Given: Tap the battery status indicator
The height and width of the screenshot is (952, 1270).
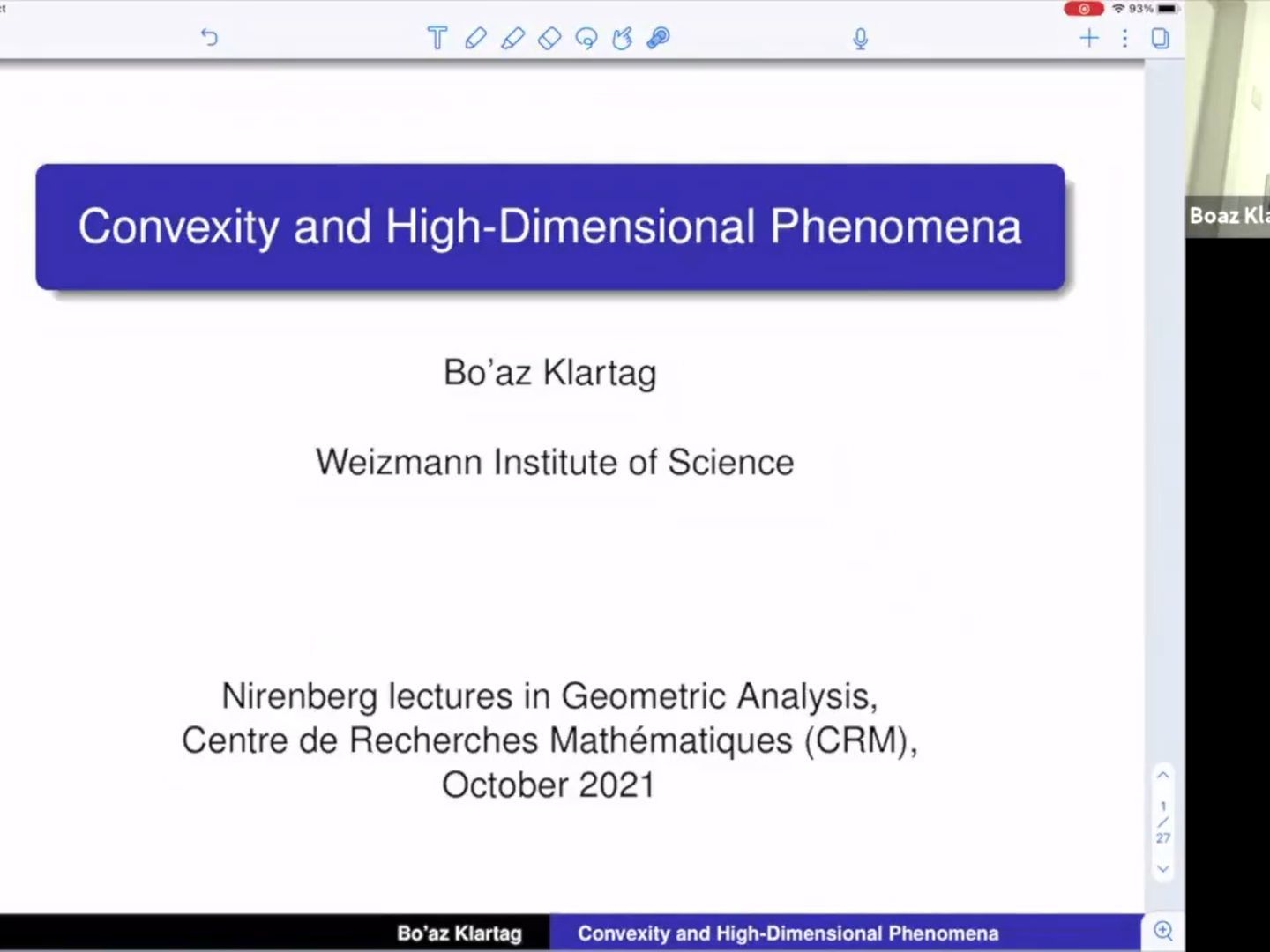Looking at the screenshot, I should (1168, 9).
